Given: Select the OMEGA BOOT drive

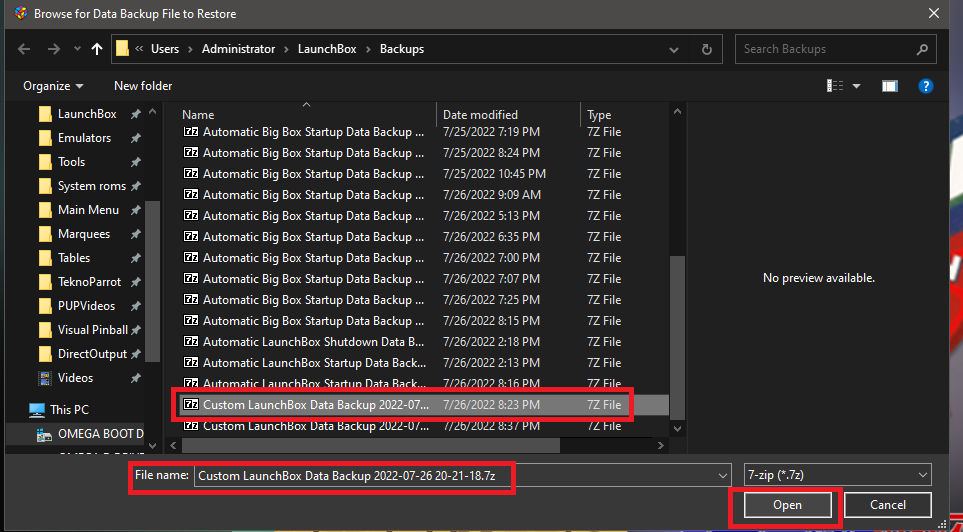Looking at the screenshot, I should (x=101, y=434).
